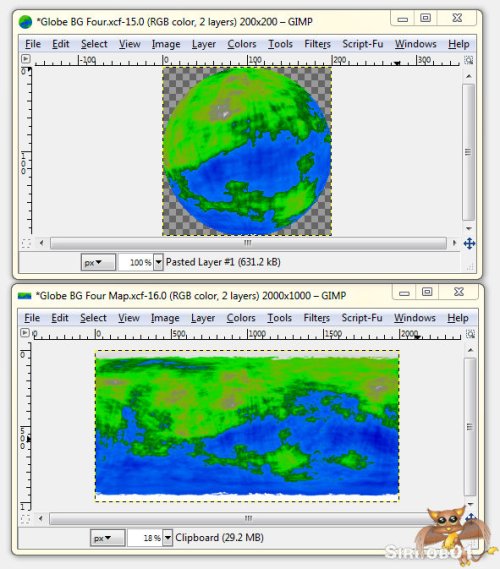The image size is (500, 569).
Task: Open Script-Fu menu in Globe BG Four window
Action: pyautogui.click(x=362, y=44)
